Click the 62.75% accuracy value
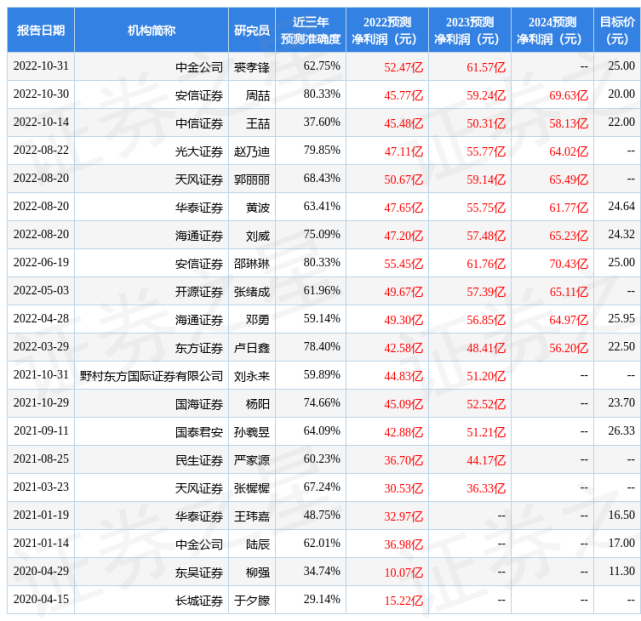641x621 pixels. [x=322, y=66]
